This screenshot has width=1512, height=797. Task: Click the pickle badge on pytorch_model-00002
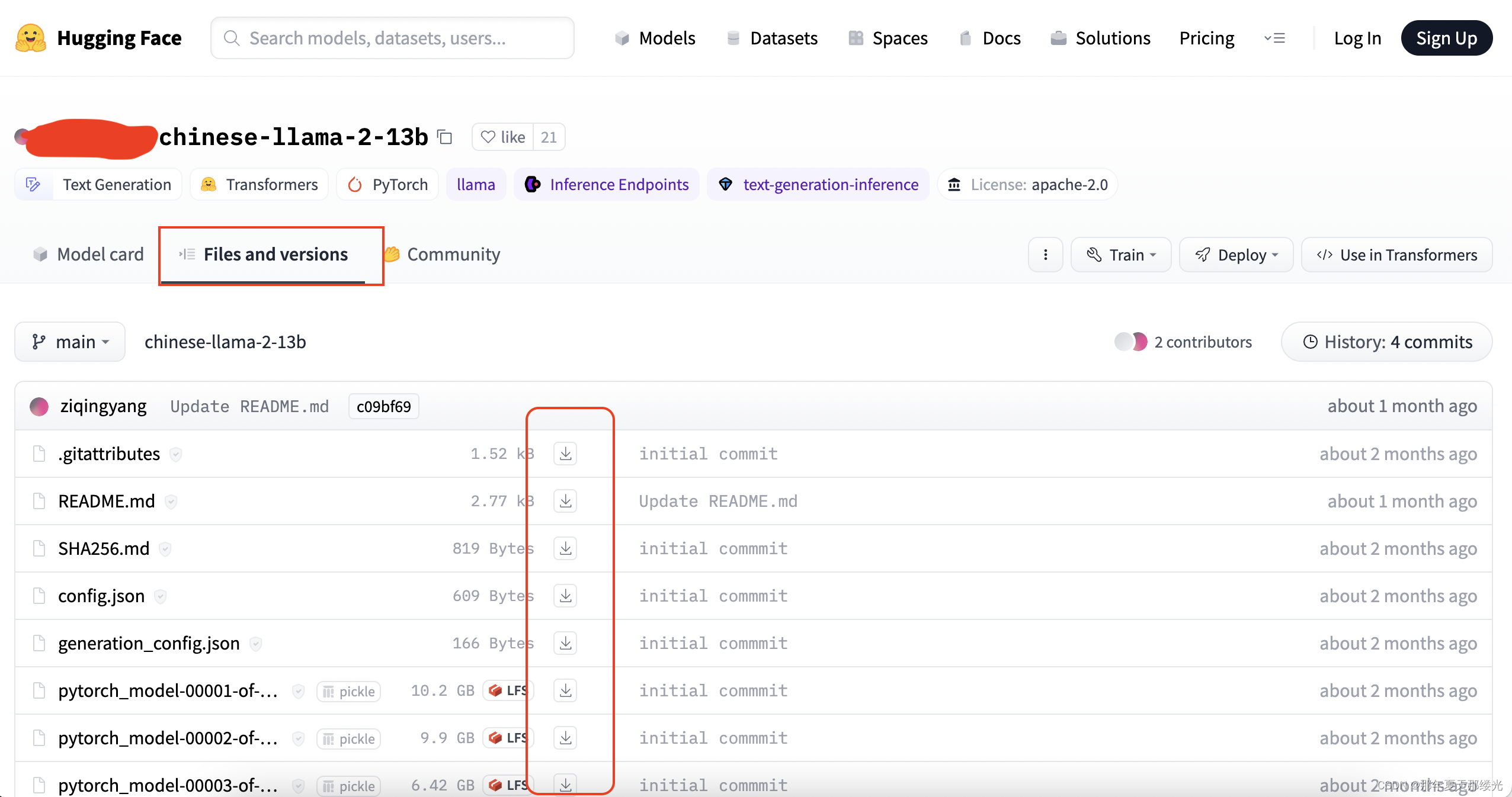click(x=349, y=738)
